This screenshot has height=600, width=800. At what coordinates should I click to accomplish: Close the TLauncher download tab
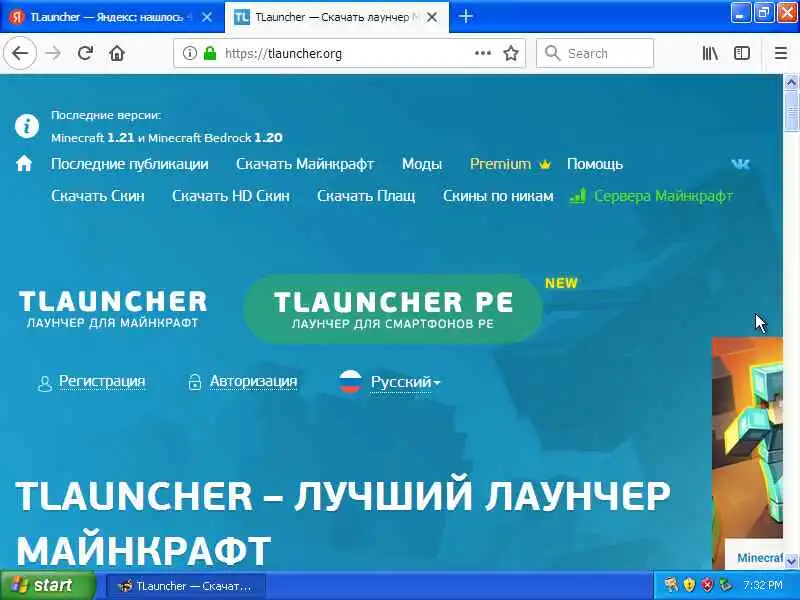[x=432, y=17]
